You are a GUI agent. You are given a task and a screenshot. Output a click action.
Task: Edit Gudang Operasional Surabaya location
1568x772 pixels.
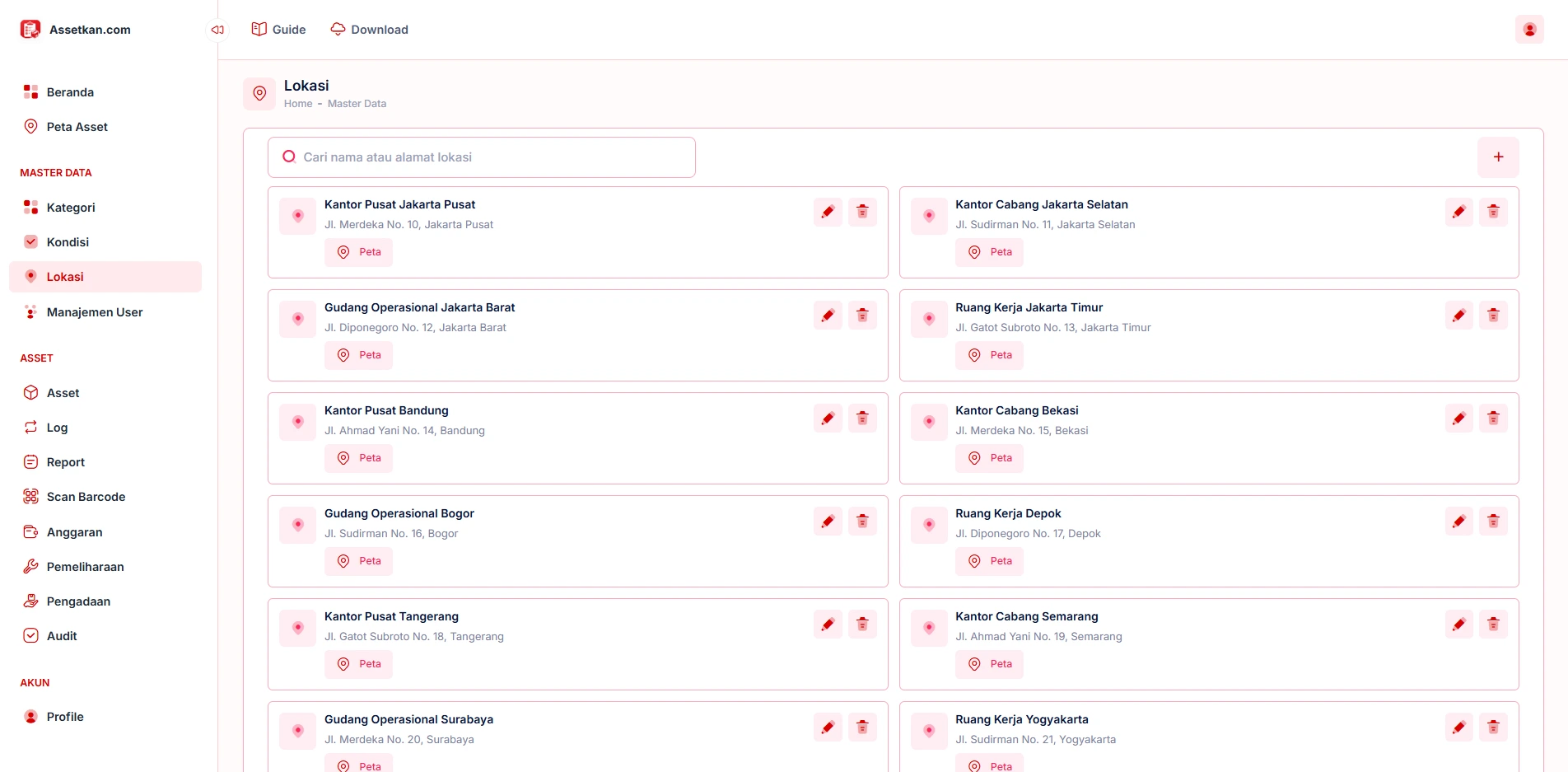pyautogui.click(x=828, y=728)
